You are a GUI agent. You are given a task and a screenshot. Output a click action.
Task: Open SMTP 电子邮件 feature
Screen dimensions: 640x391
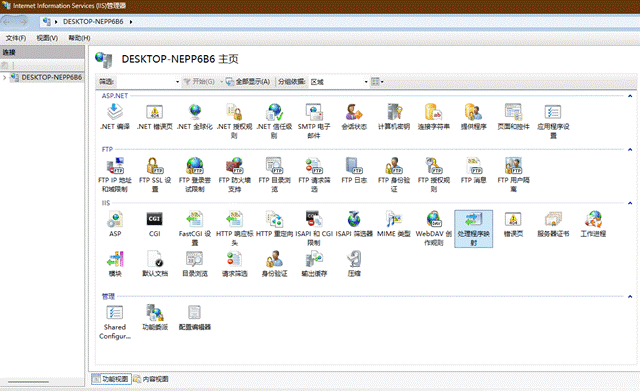[x=314, y=112]
